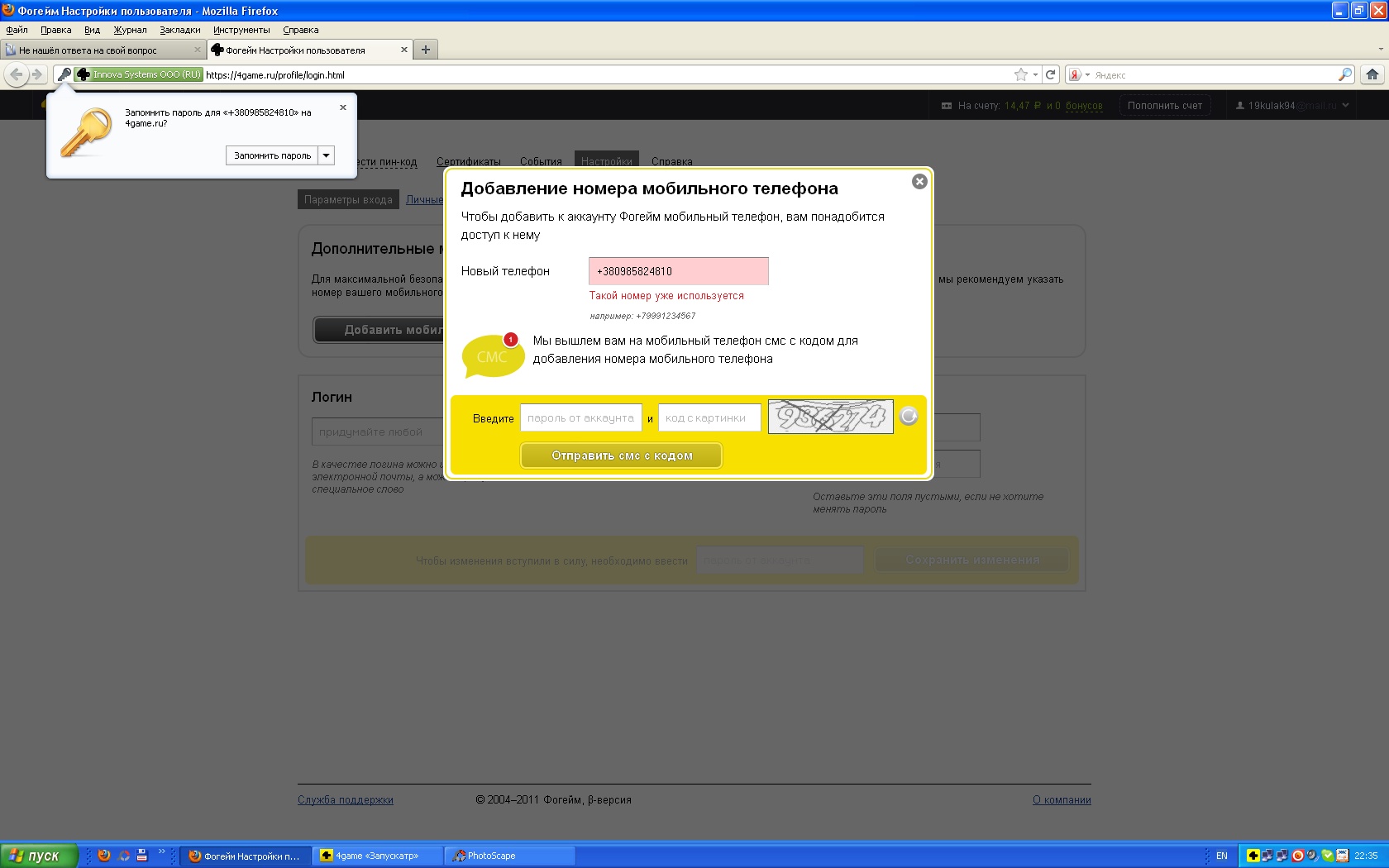The width and height of the screenshot is (1389, 868).
Task: Click the browser URL address bar
Action: [608, 74]
